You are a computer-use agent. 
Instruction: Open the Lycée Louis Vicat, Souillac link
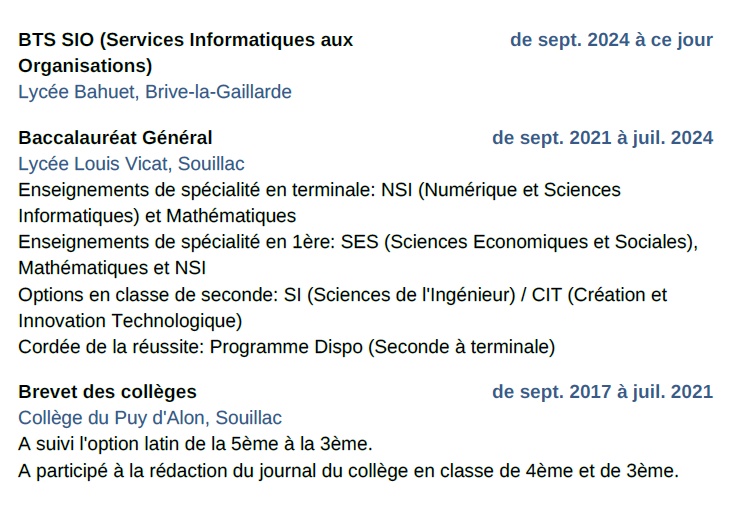pos(131,164)
